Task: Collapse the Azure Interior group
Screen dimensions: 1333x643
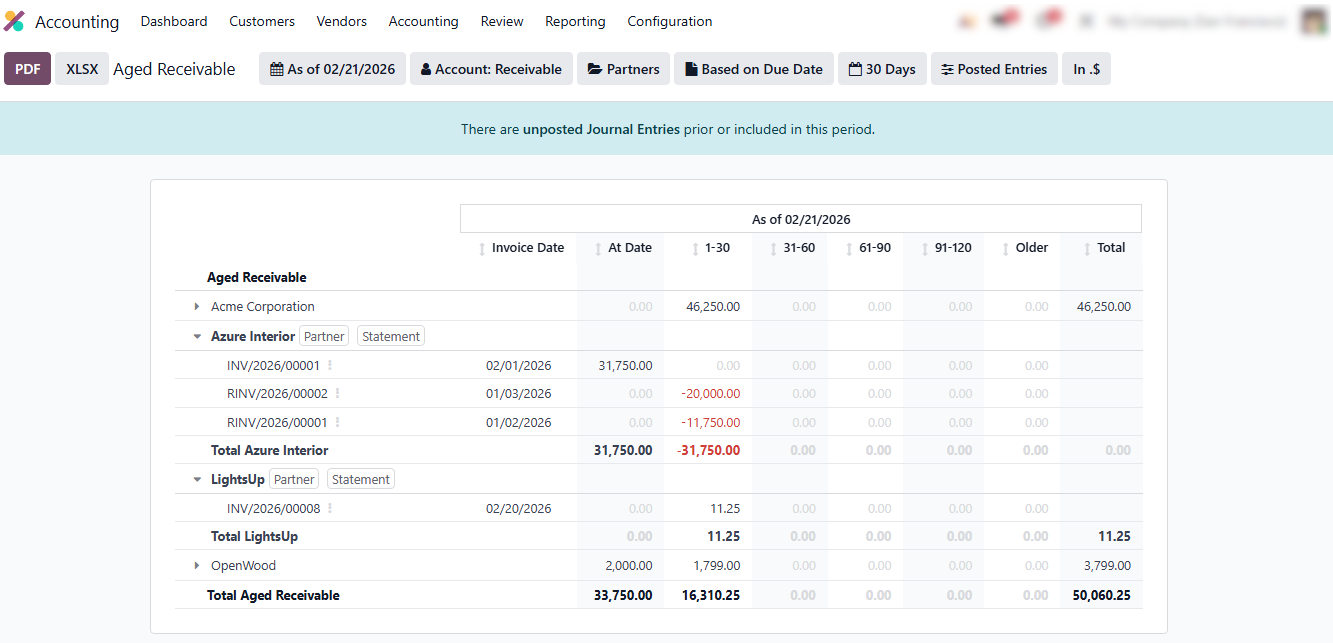Action: tap(197, 337)
